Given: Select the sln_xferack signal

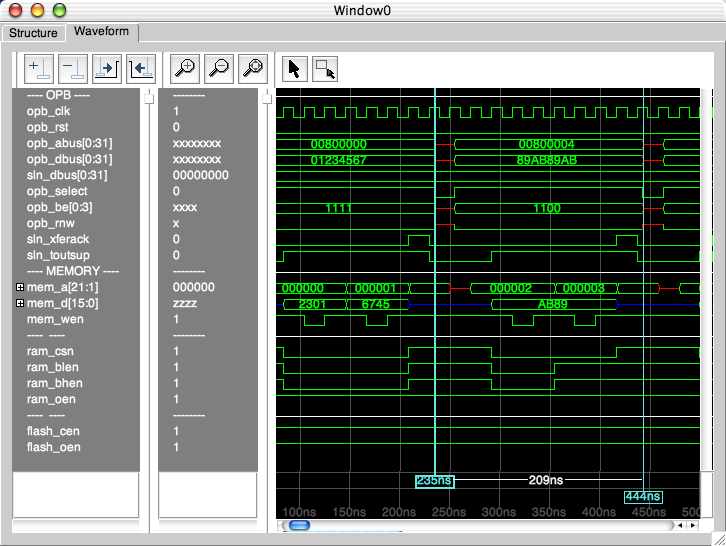Looking at the screenshot, I should pos(56,239).
